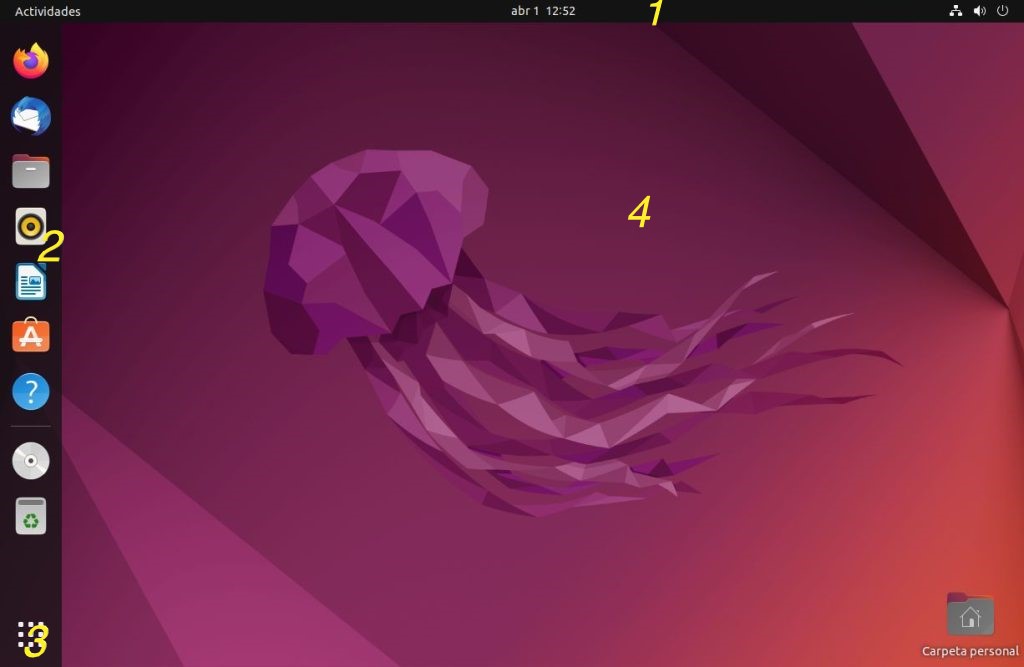
Task: Open LibreOffice Writer
Action: (x=30, y=281)
